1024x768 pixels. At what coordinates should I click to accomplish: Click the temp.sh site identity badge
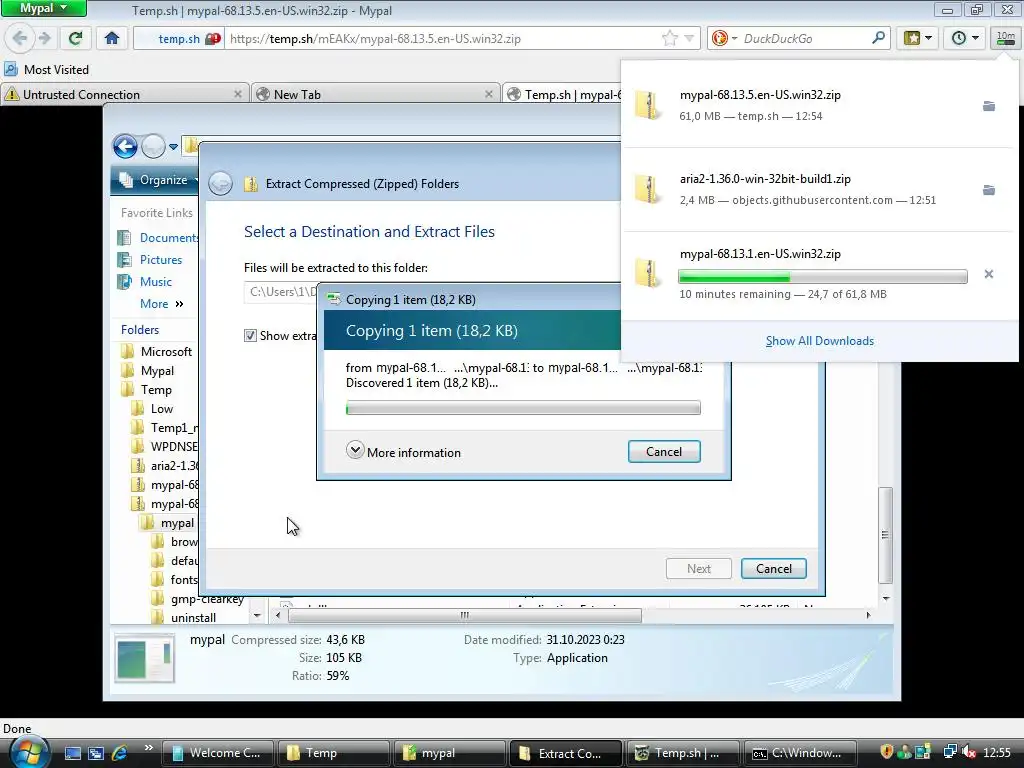(x=179, y=39)
